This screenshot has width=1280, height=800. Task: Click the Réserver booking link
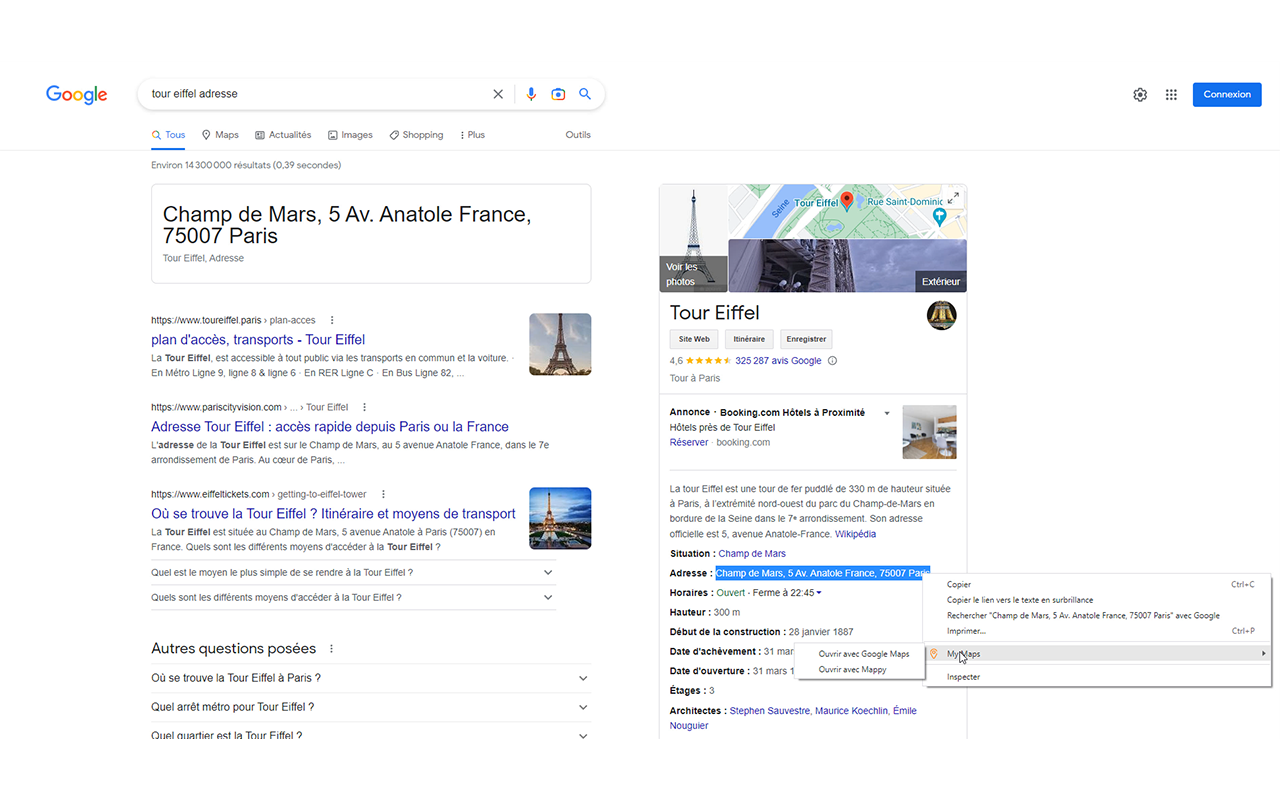coord(689,442)
